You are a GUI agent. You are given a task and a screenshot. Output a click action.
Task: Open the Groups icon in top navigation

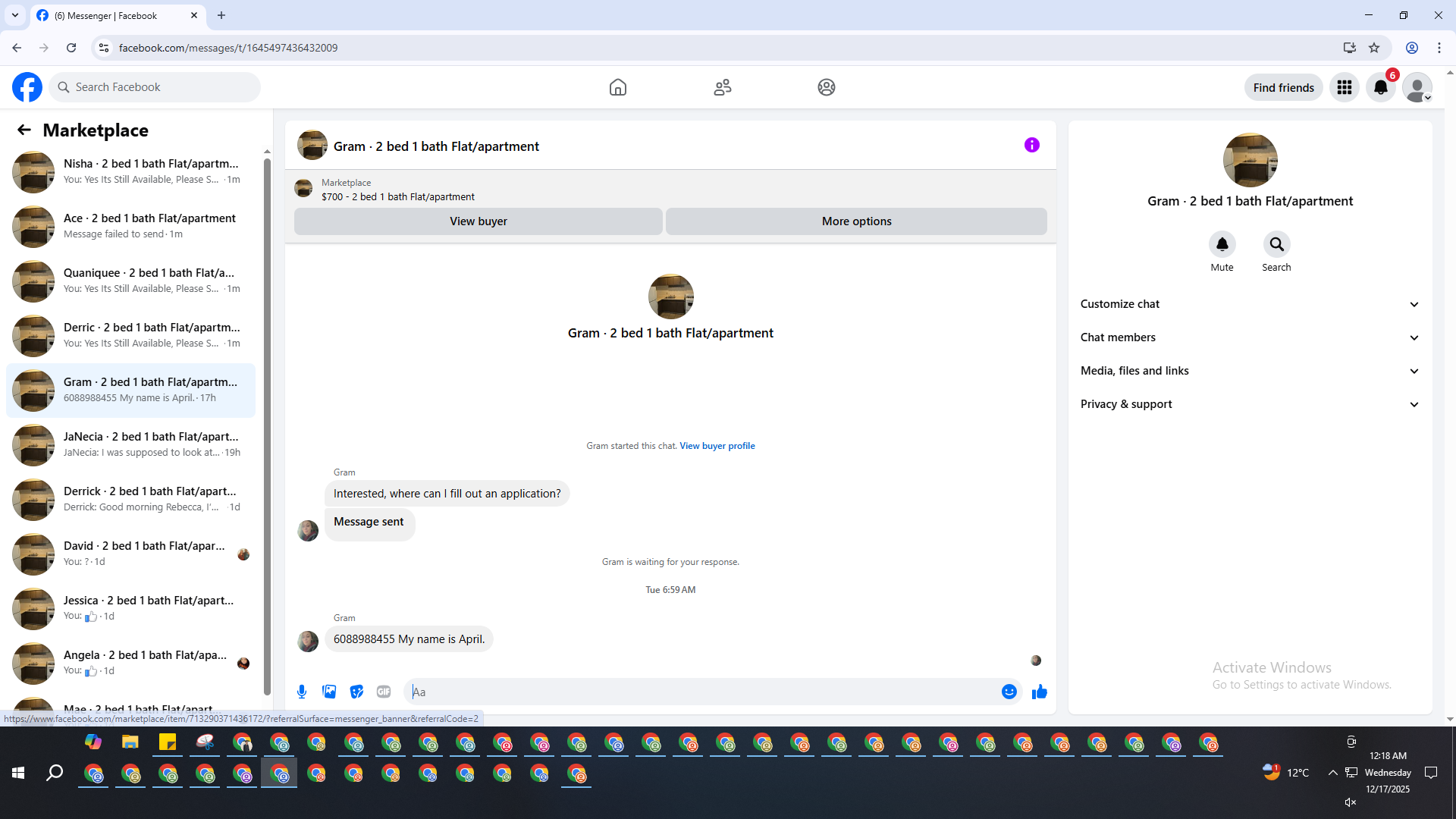pyautogui.click(x=827, y=87)
